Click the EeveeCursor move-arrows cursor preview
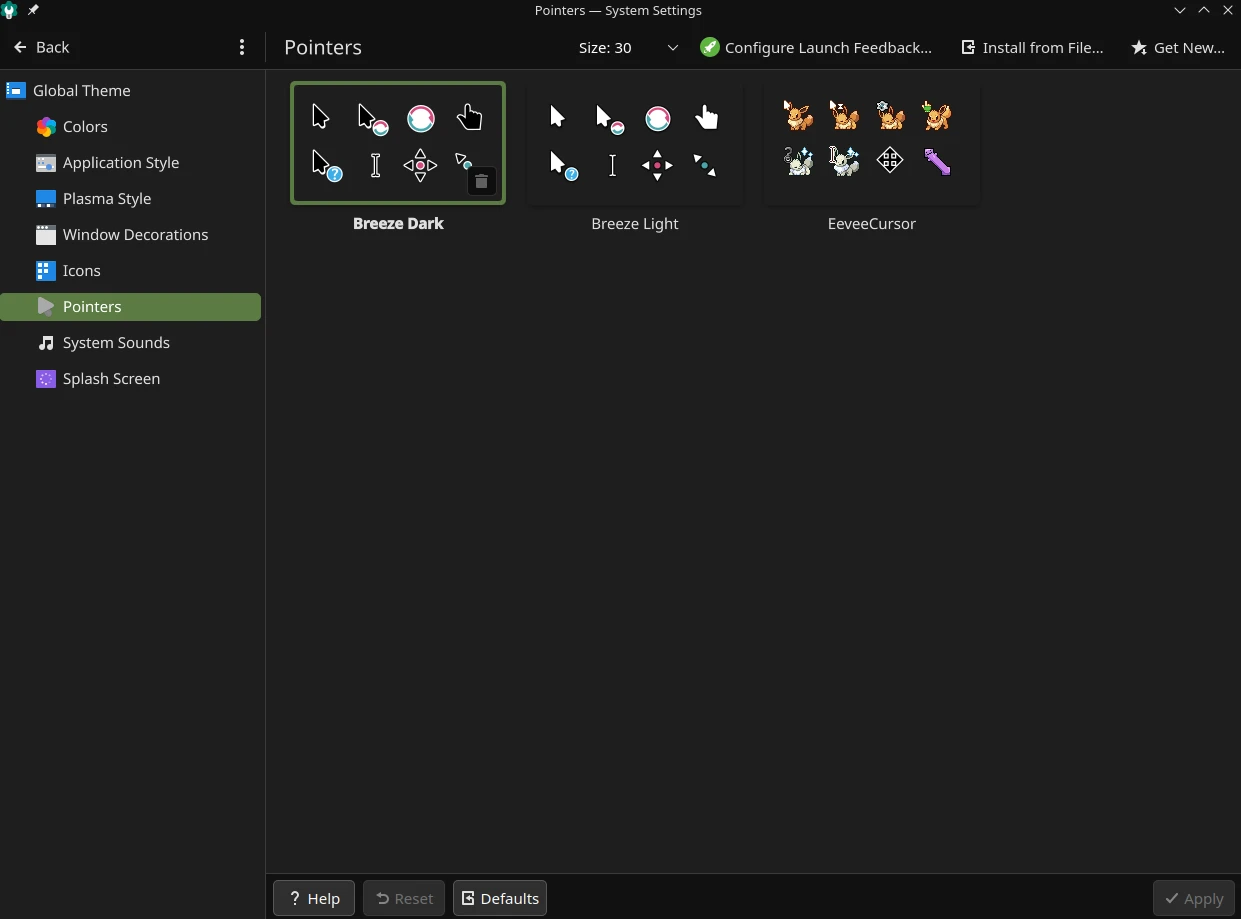1241x919 pixels. [x=890, y=160]
